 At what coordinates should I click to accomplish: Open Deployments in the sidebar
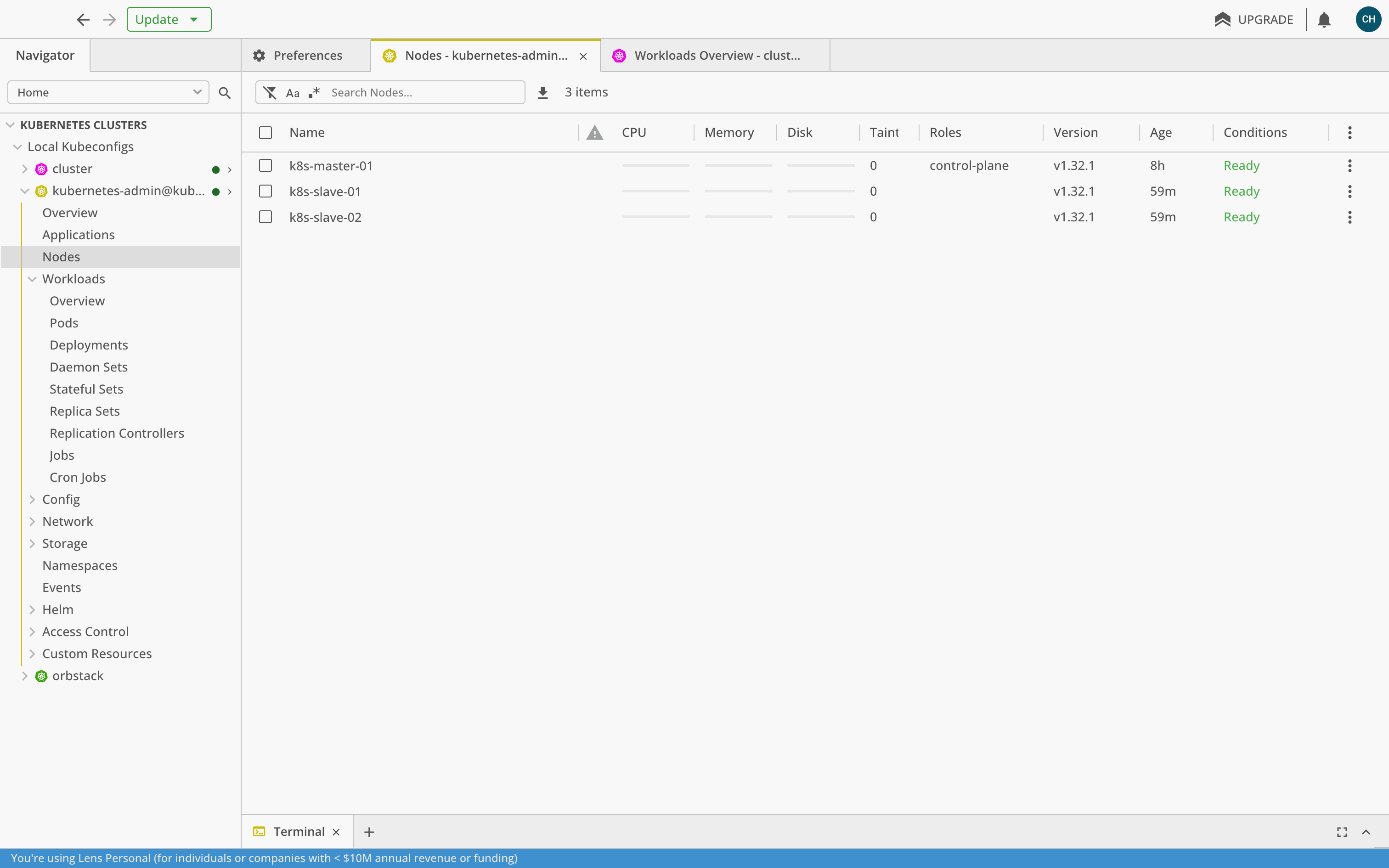tap(89, 345)
